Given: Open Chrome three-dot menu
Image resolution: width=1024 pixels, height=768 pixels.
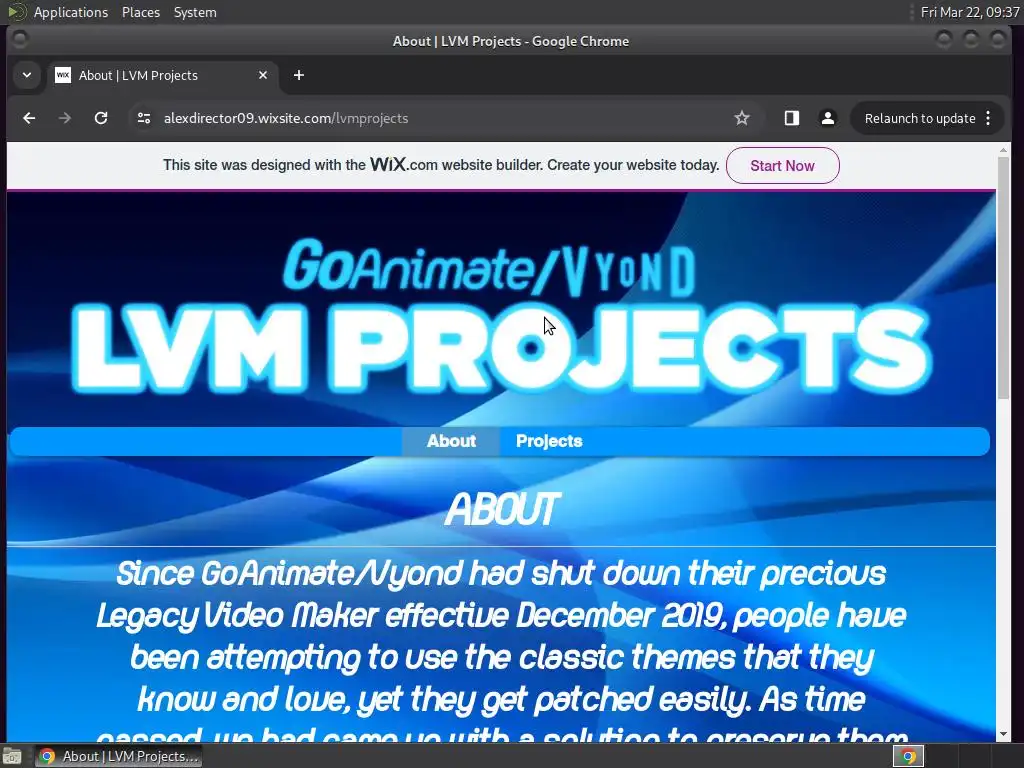Looking at the screenshot, I should click(988, 118).
